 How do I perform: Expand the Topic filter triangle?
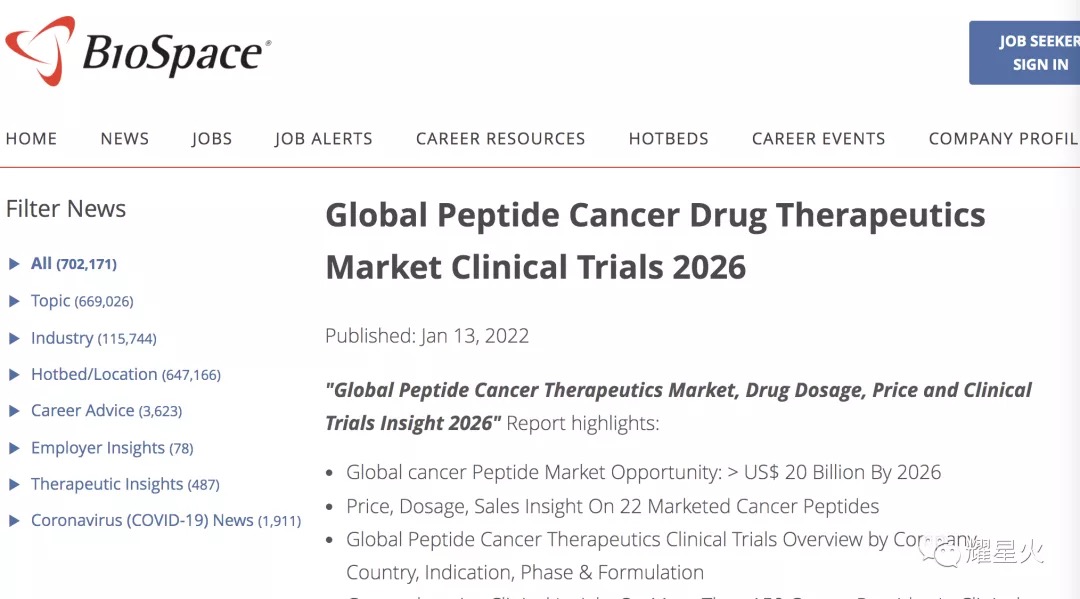[13, 301]
